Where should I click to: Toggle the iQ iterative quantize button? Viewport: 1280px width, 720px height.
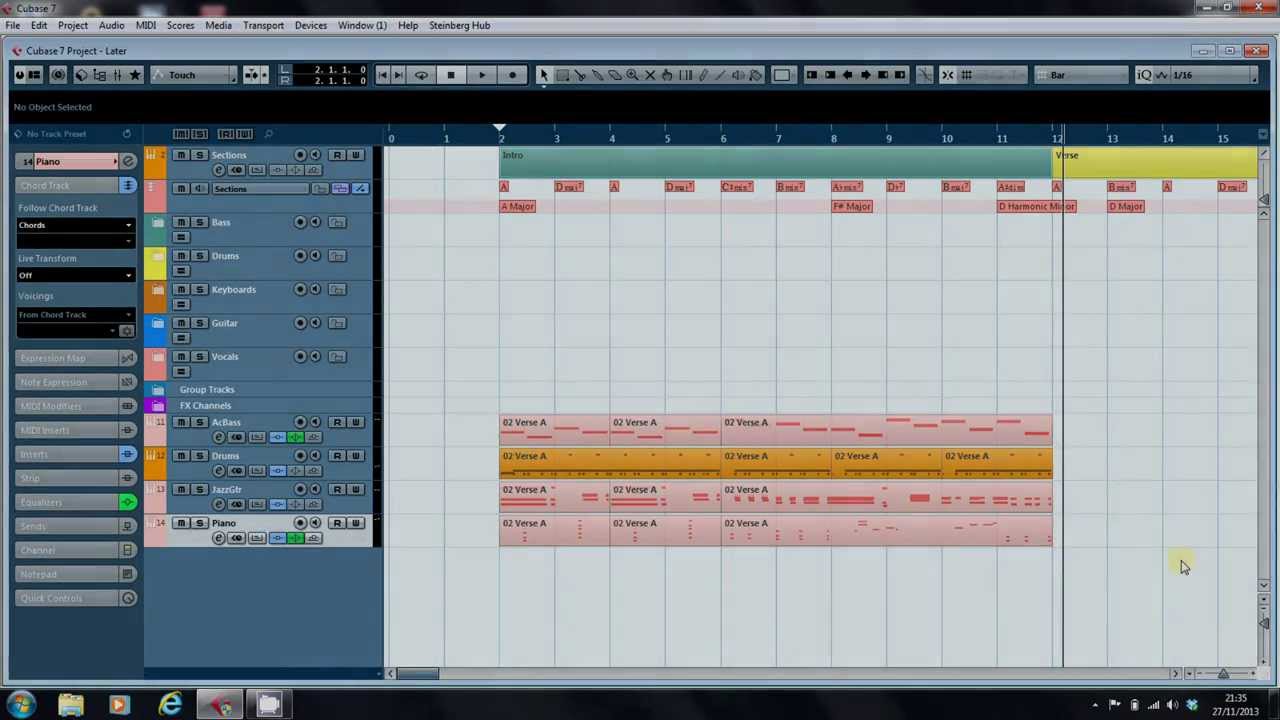1146,75
